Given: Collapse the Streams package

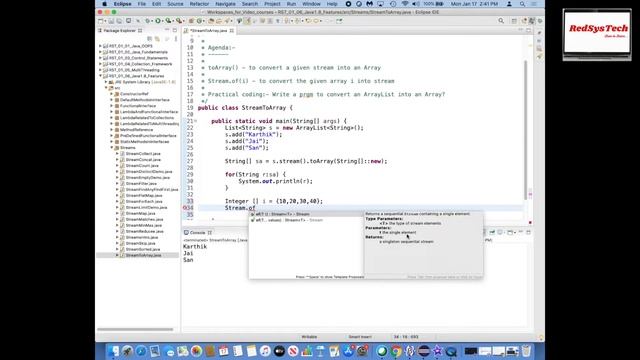Looking at the screenshot, I should point(112,148).
